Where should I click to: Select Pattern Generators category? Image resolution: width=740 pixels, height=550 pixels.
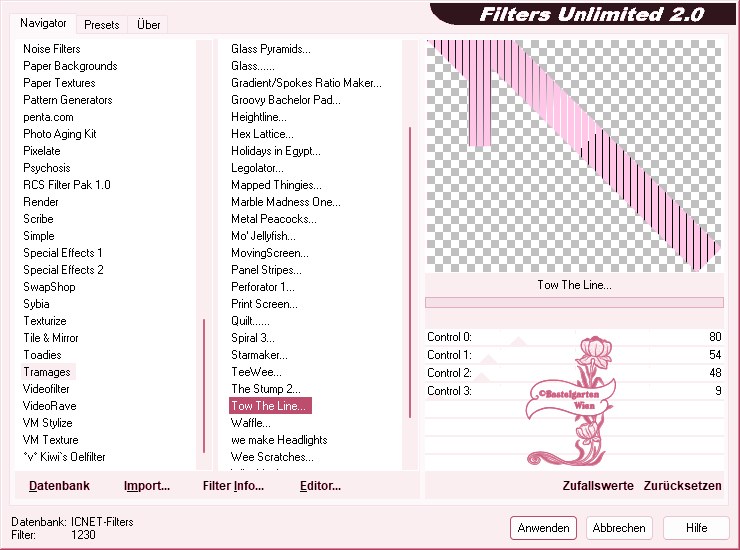[x=68, y=100]
